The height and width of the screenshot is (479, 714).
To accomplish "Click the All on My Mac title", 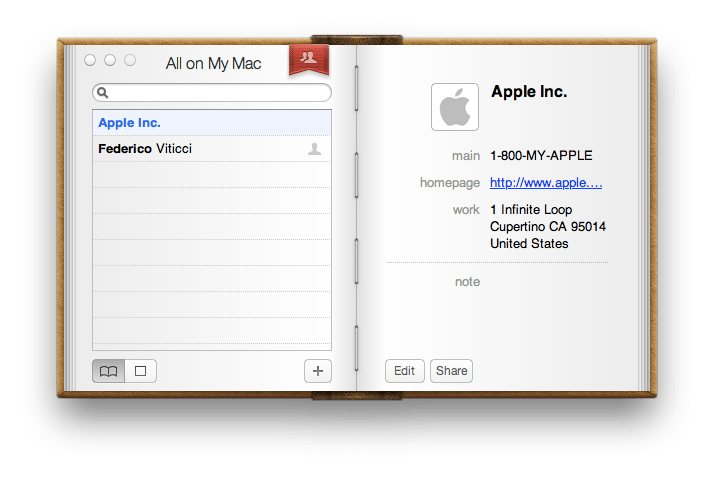I will click(214, 64).
